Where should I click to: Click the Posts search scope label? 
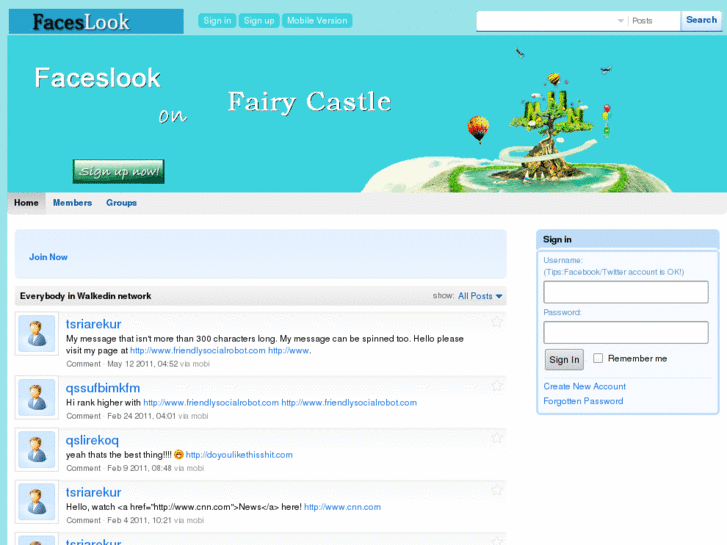pyautogui.click(x=642, y=21)
